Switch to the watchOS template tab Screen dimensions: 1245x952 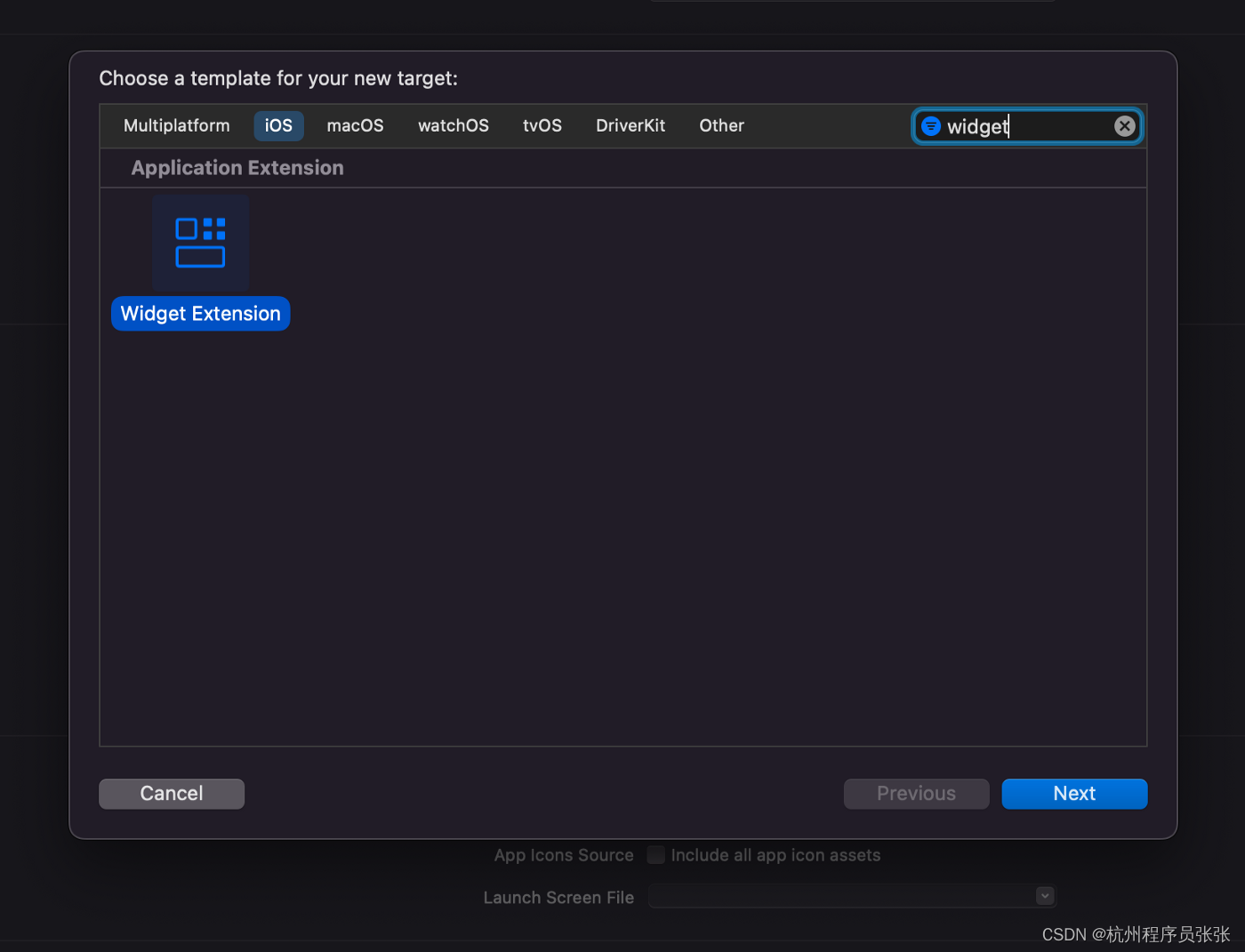454,125
